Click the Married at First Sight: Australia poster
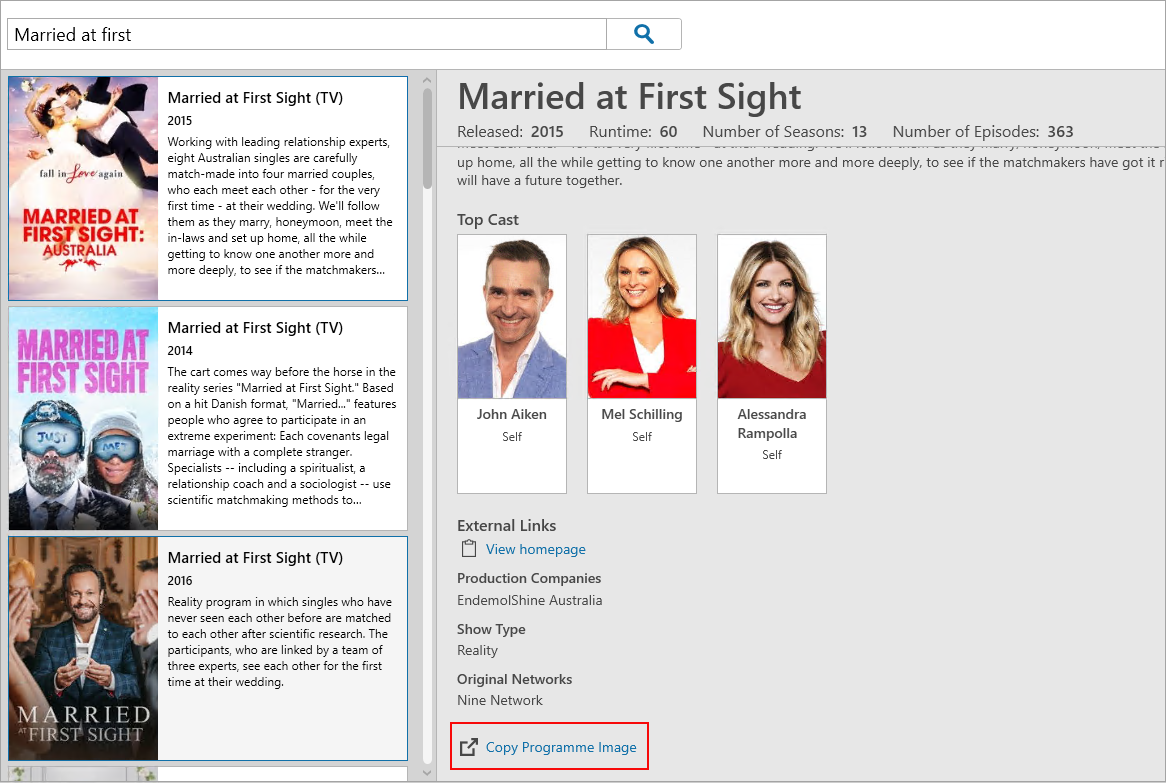Viewport: 1166px width, 783px height. 83,187
